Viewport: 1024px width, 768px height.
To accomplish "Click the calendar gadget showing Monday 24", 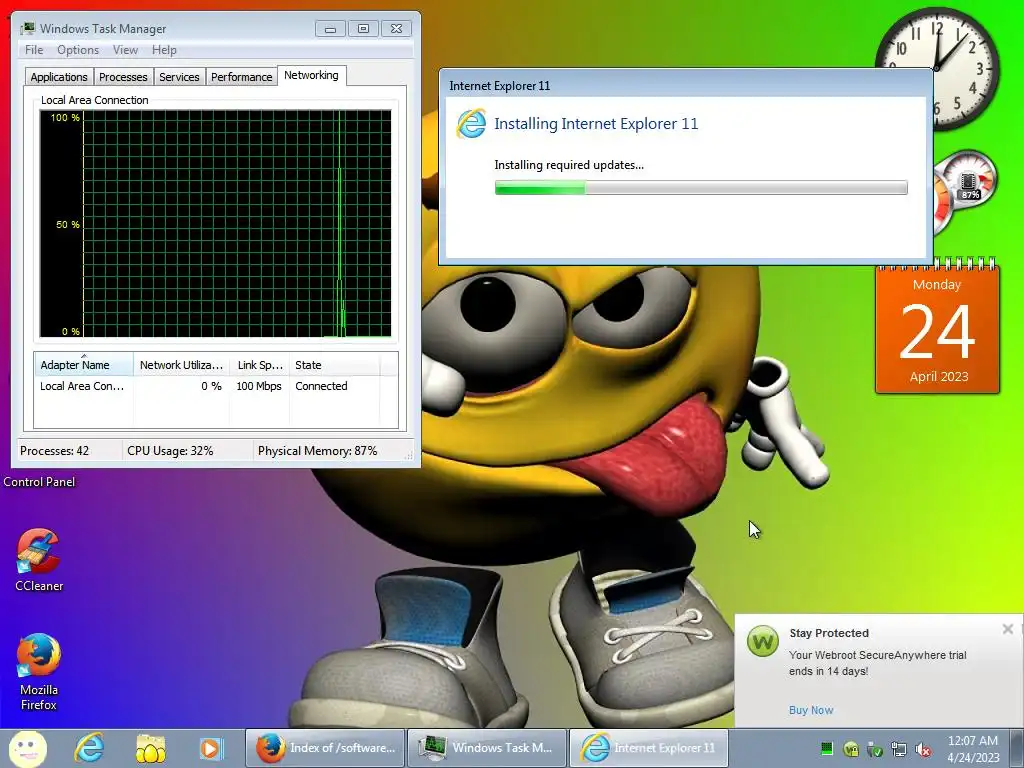I will point(937,328).
